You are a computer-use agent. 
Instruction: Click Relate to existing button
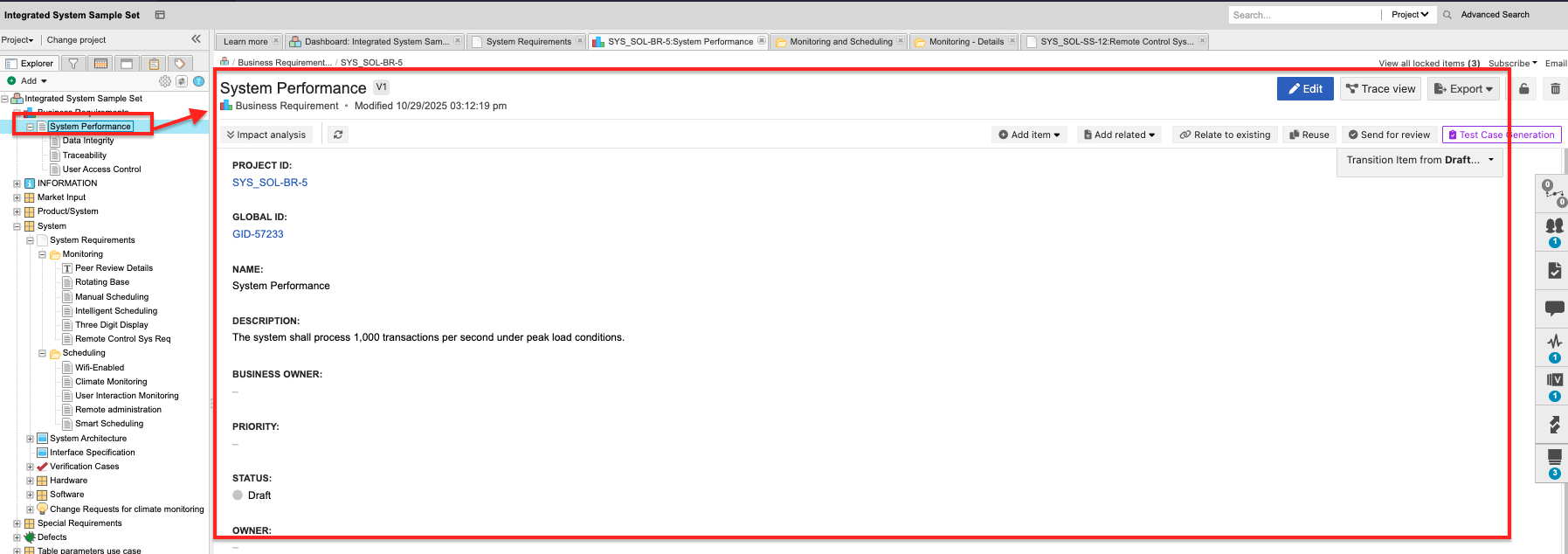[1225, 135]
